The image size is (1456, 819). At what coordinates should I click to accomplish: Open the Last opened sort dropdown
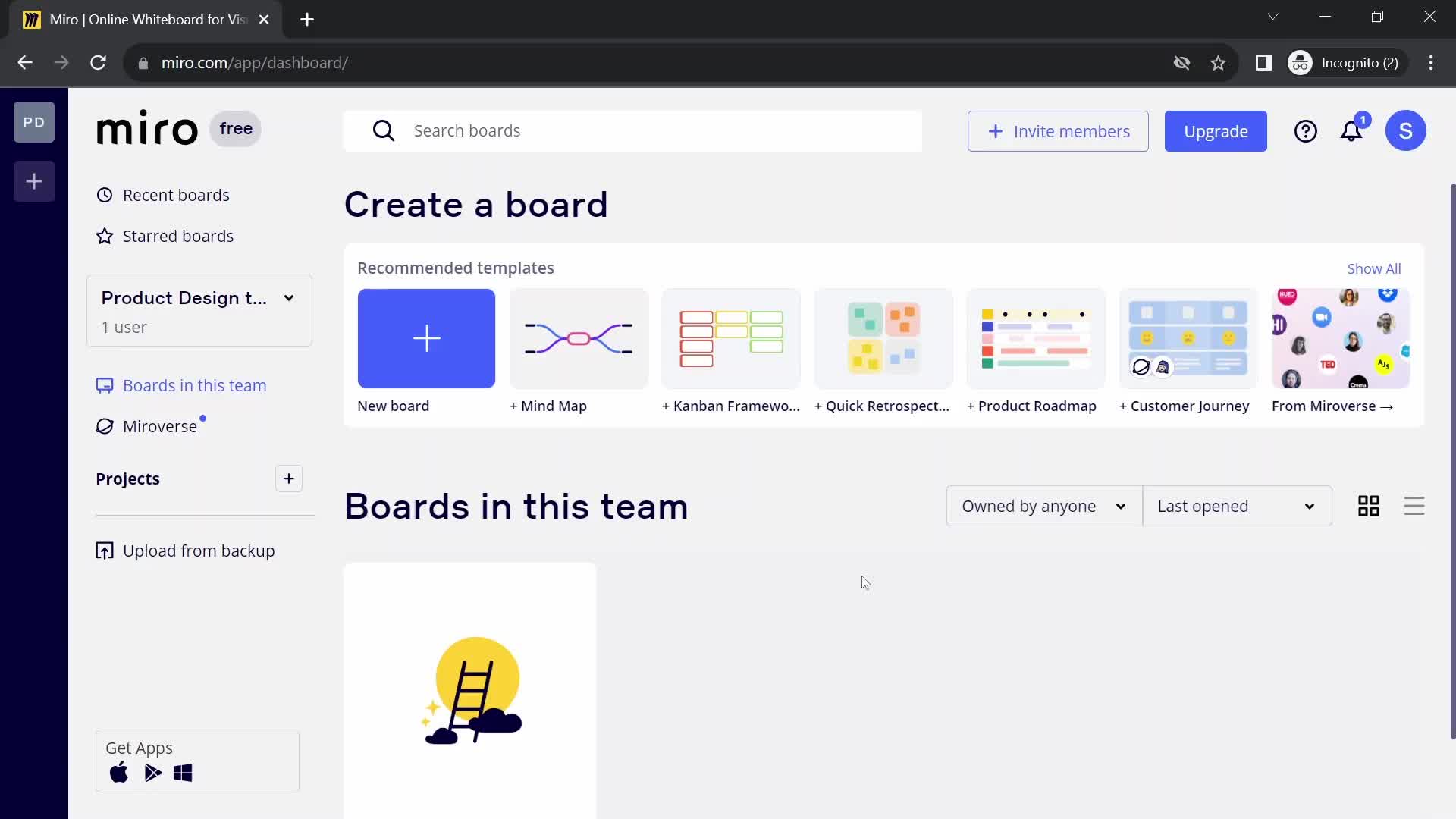coord(1237,506)
